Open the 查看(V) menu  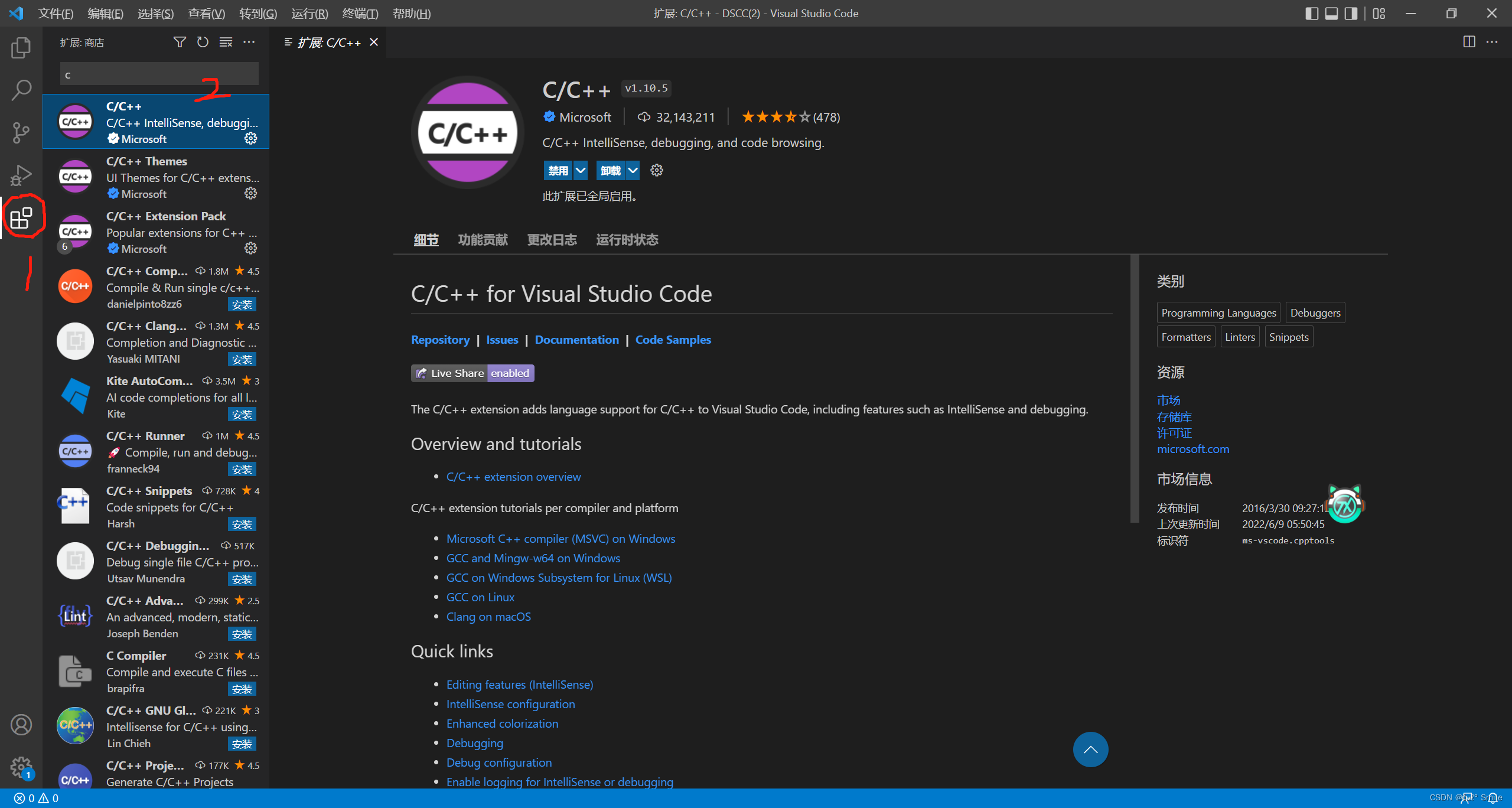point(206,14)
